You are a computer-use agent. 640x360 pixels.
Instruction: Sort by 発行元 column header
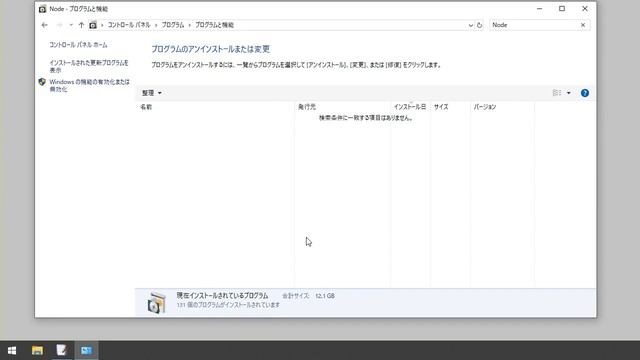342,107
